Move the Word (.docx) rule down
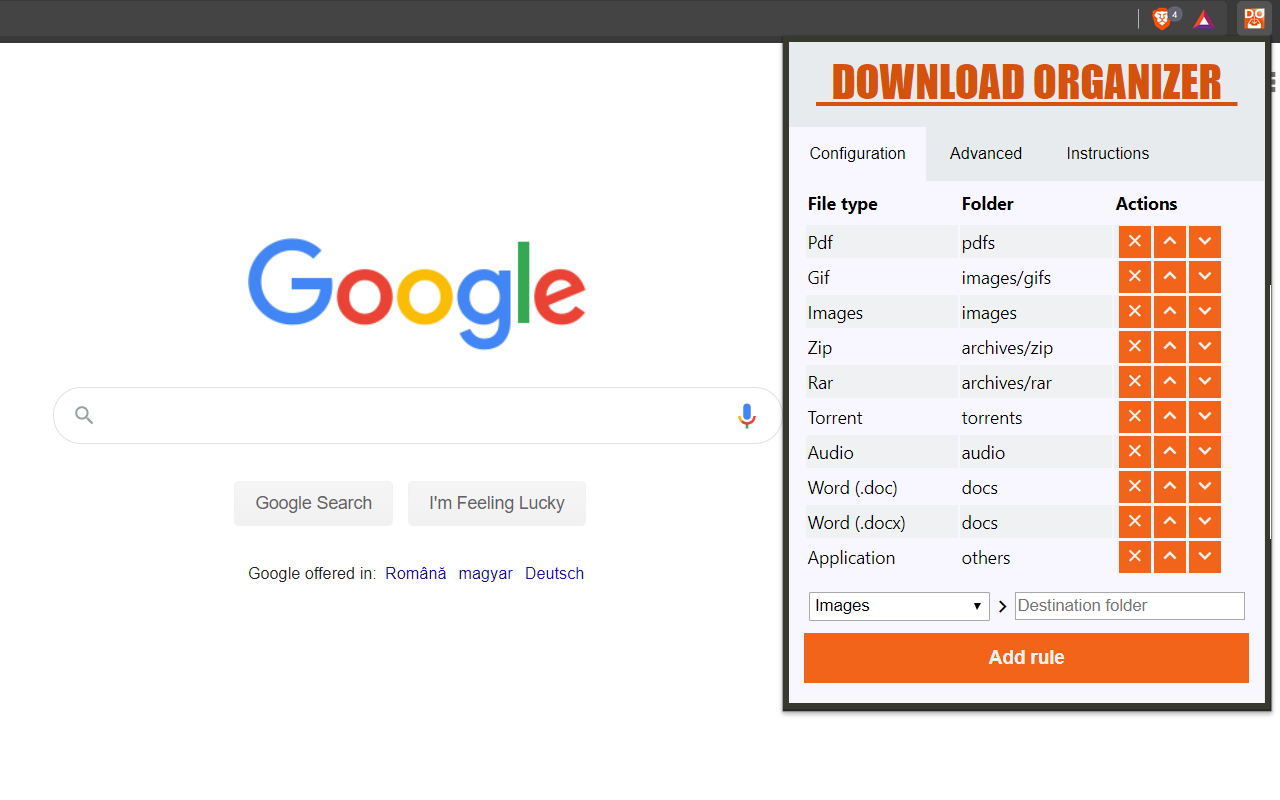This screenshot has width=1280, height=800. click(1205, 522)
